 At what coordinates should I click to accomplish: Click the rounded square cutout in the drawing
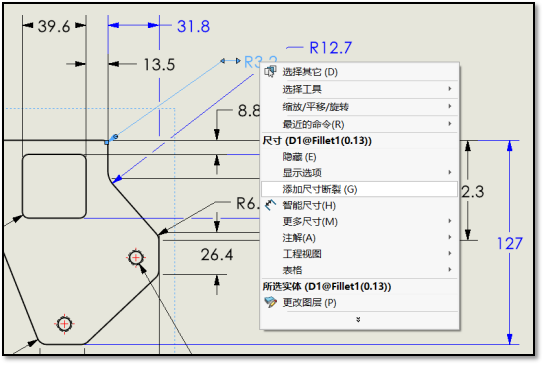tap(54, 186)
